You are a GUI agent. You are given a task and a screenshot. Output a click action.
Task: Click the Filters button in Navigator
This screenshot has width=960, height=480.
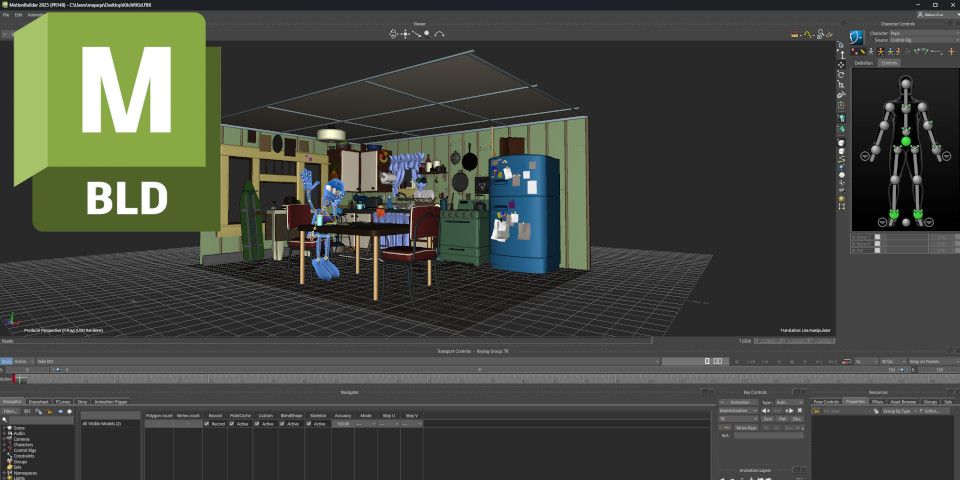10,411
